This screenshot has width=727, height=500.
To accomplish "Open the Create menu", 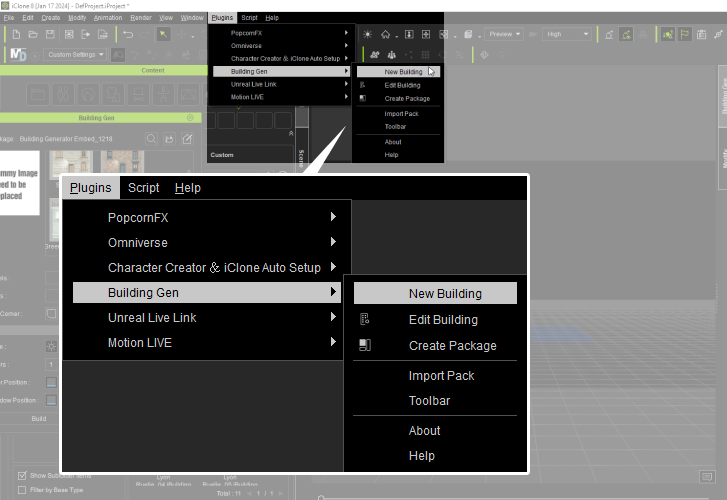I will pos(51,18).
